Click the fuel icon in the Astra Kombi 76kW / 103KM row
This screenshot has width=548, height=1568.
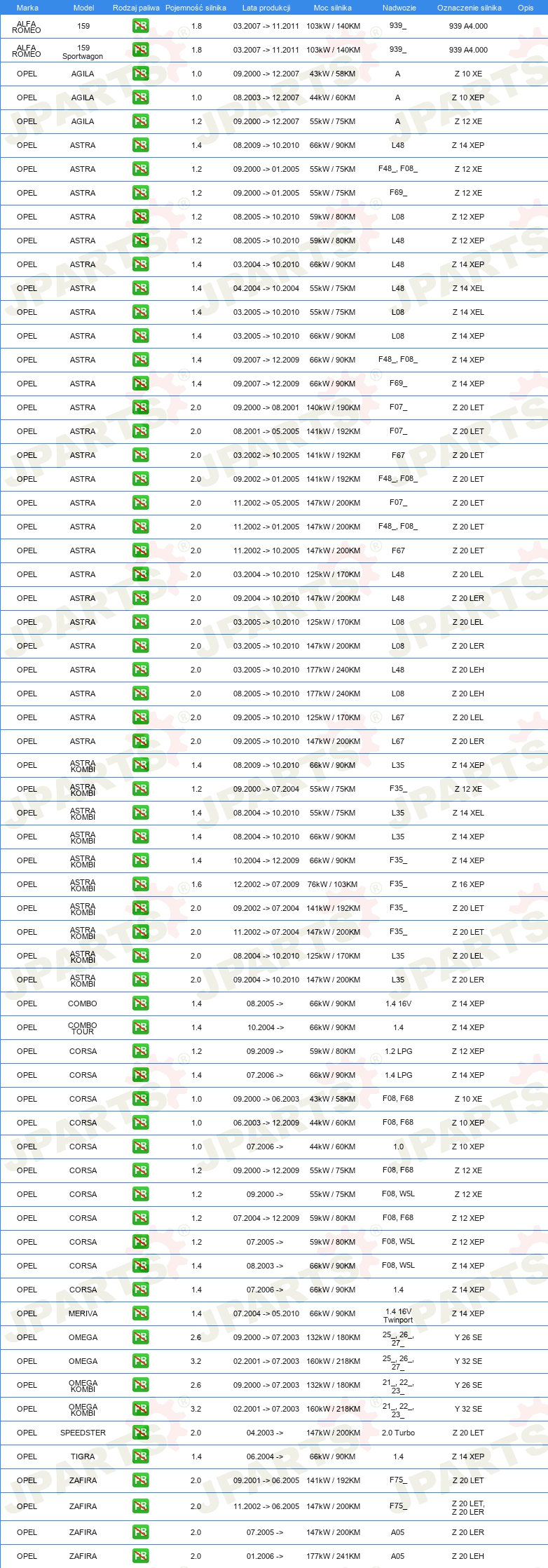[140, 884]
